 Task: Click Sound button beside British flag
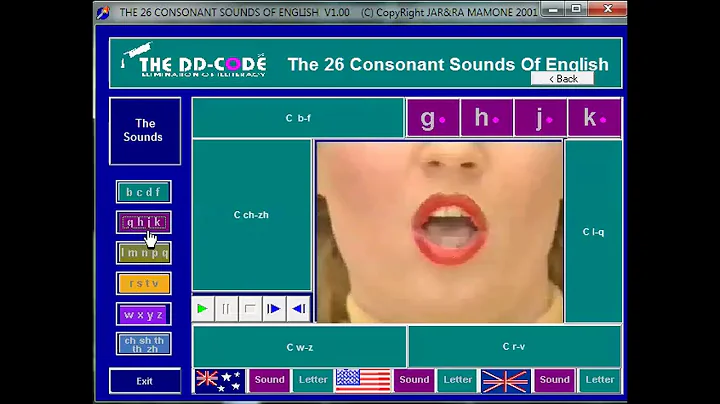[554, 380]
